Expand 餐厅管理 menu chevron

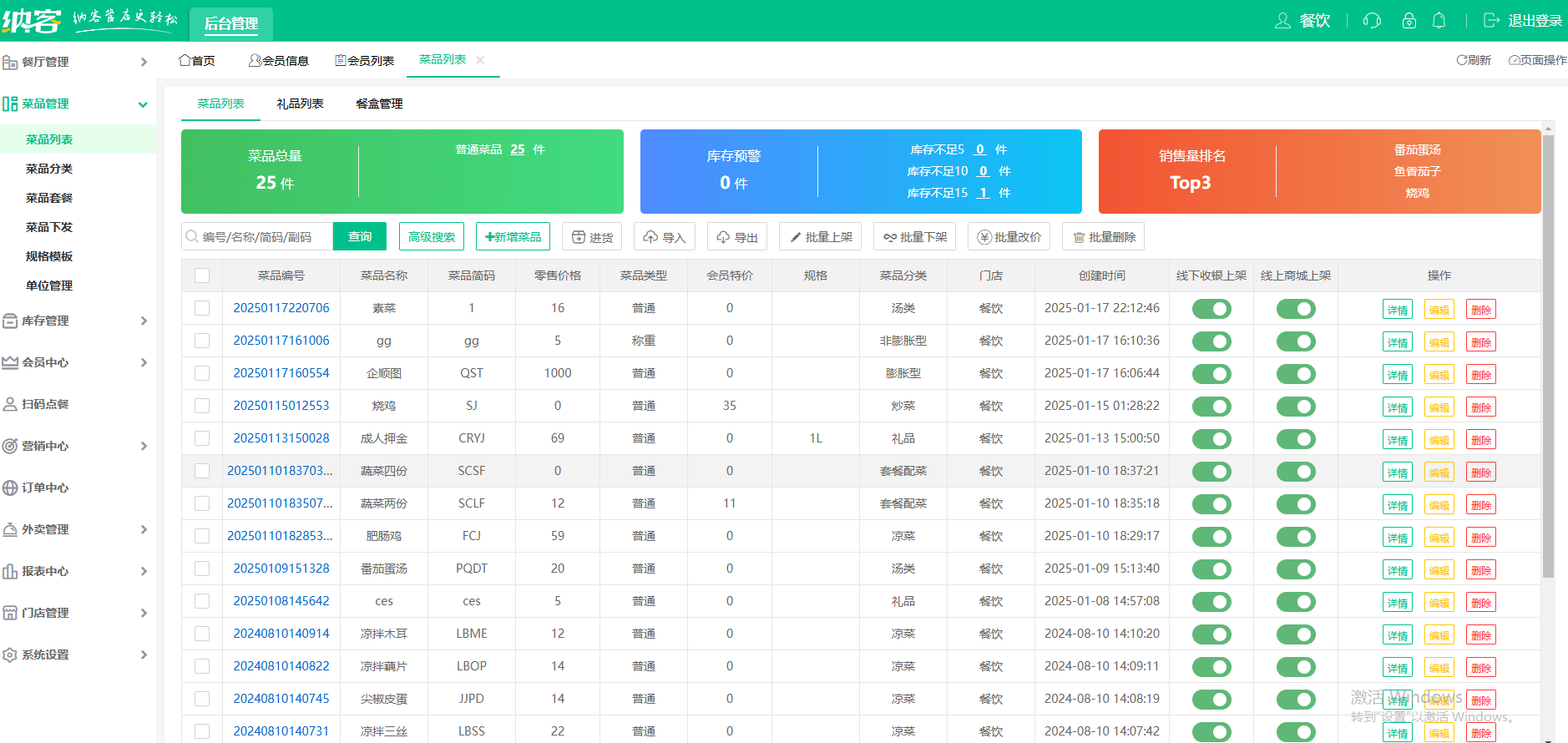[144, 62]
